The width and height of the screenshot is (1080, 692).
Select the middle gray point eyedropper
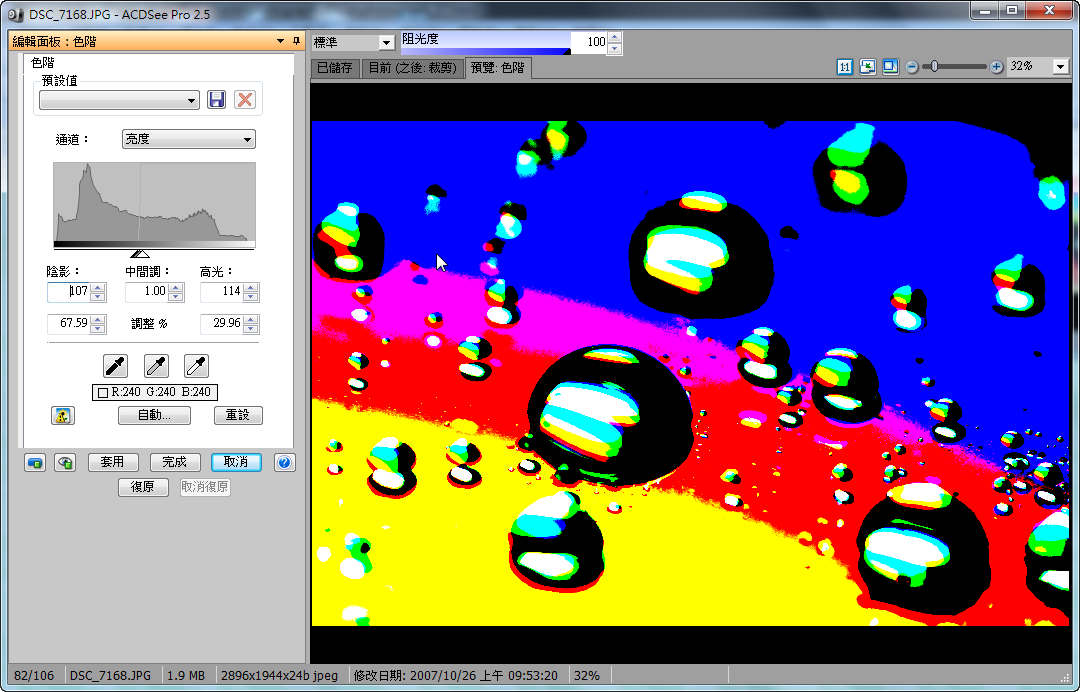click(156, 365)
